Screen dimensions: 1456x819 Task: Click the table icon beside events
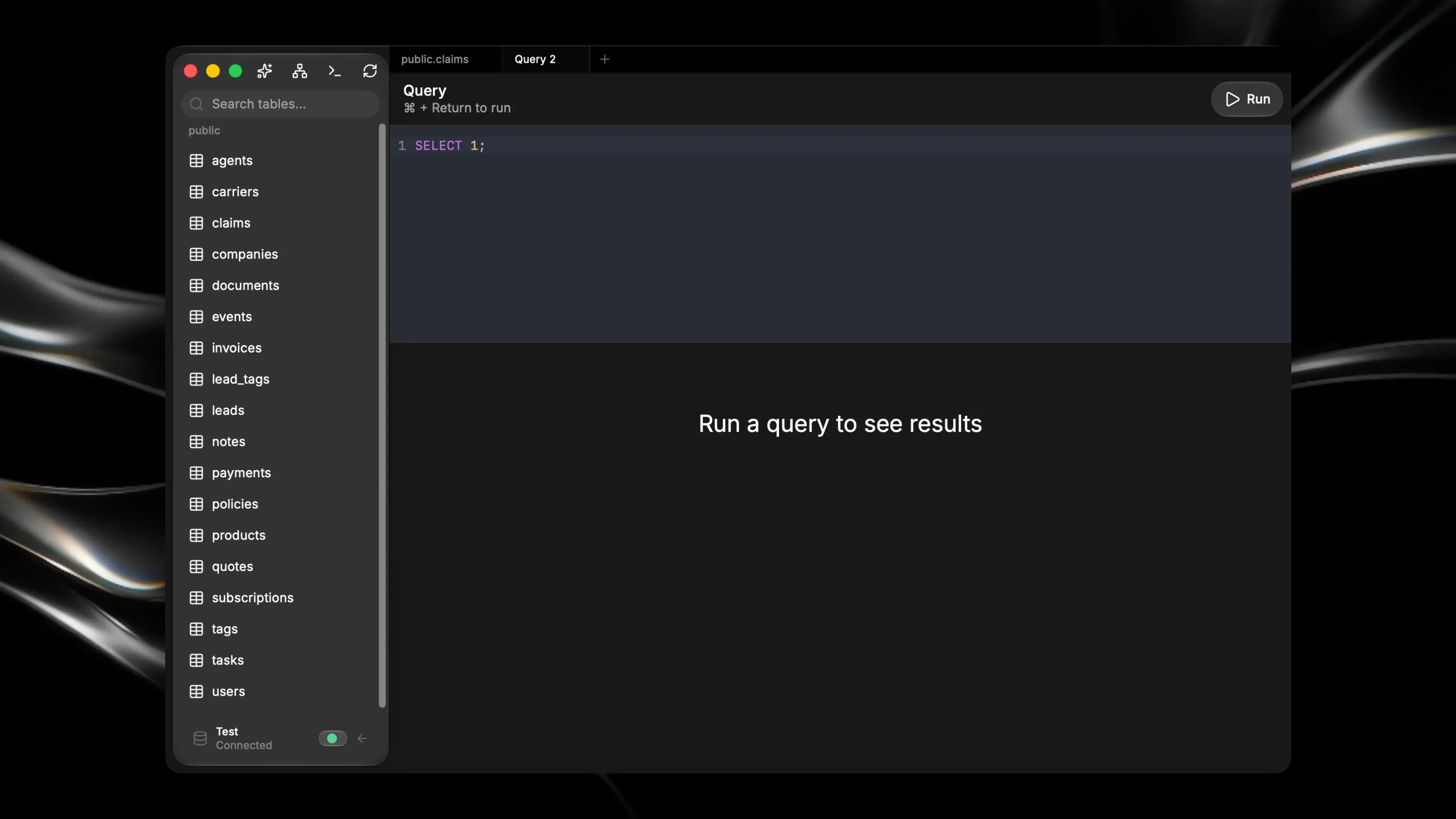(x=196, y=317)
